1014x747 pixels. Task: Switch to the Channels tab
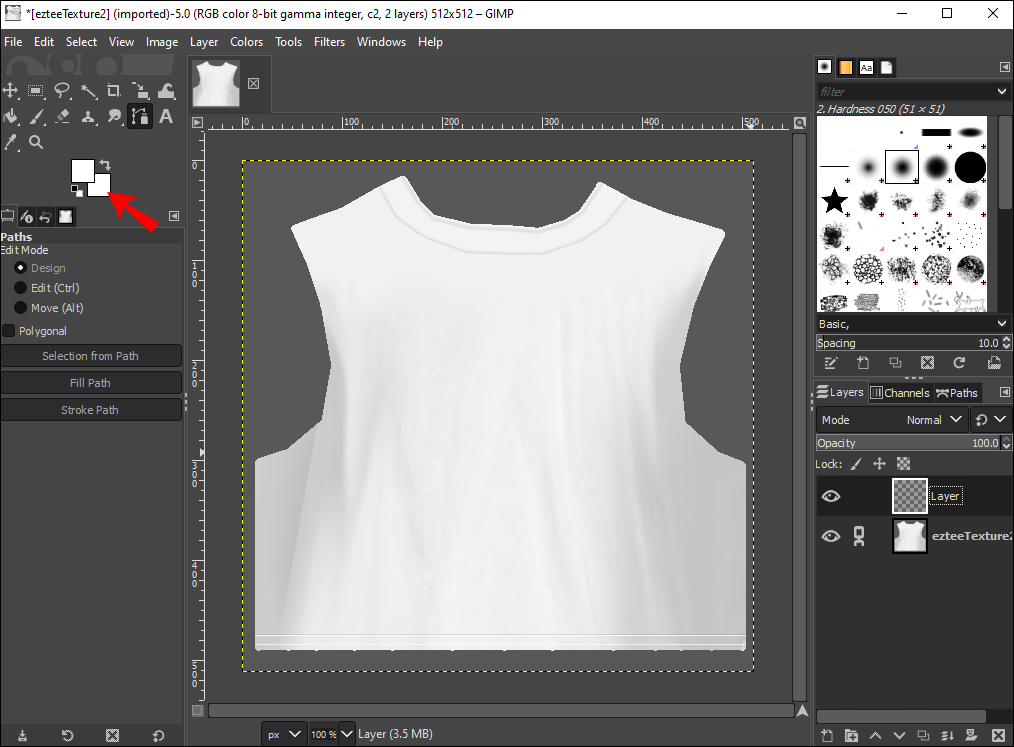(x=900, y=393)
